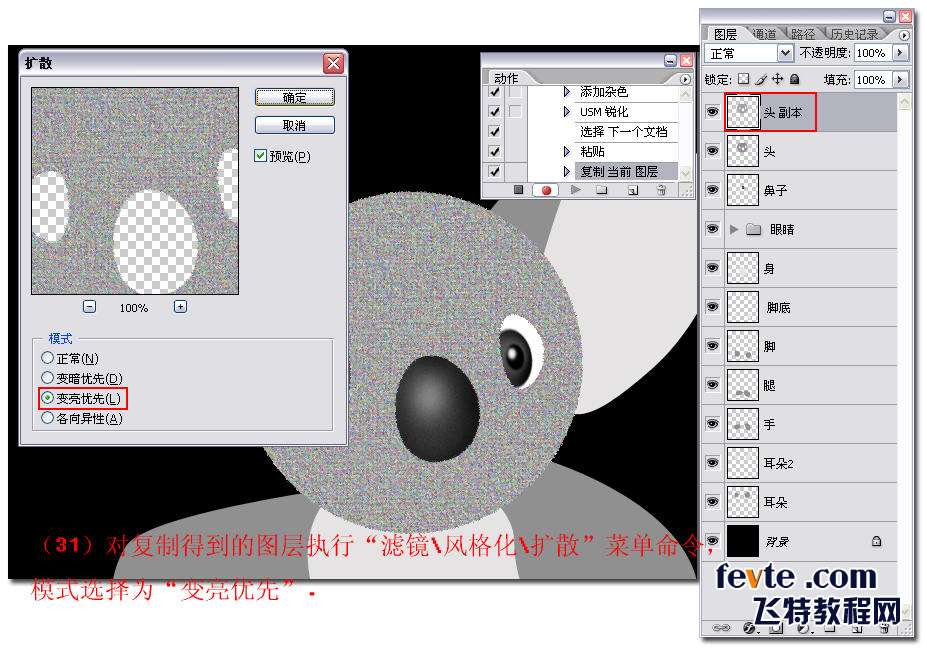Click the lock position move icon
Image resolution: width=927 pixels, height=649 pixels.
pyautogui.click(x=777, y=79)
